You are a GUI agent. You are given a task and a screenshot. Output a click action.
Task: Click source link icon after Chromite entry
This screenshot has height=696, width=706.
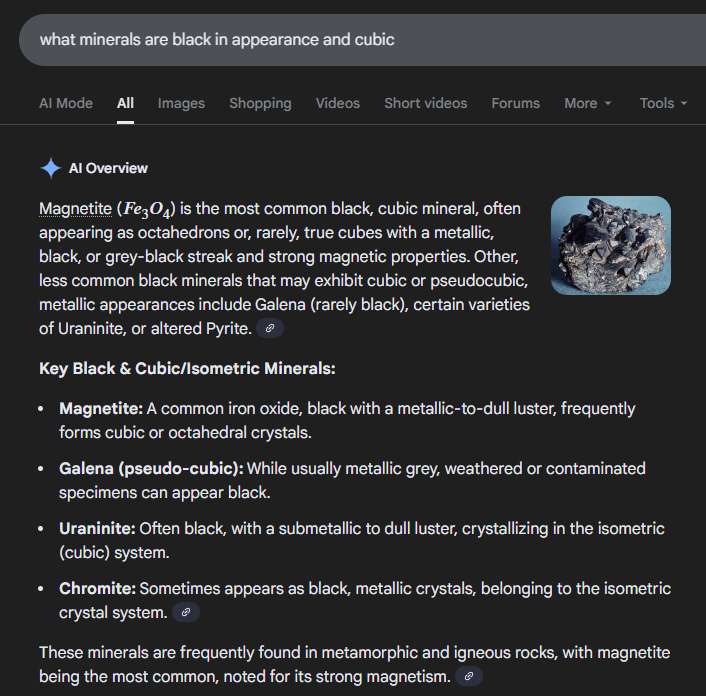(x=185, y=612)
